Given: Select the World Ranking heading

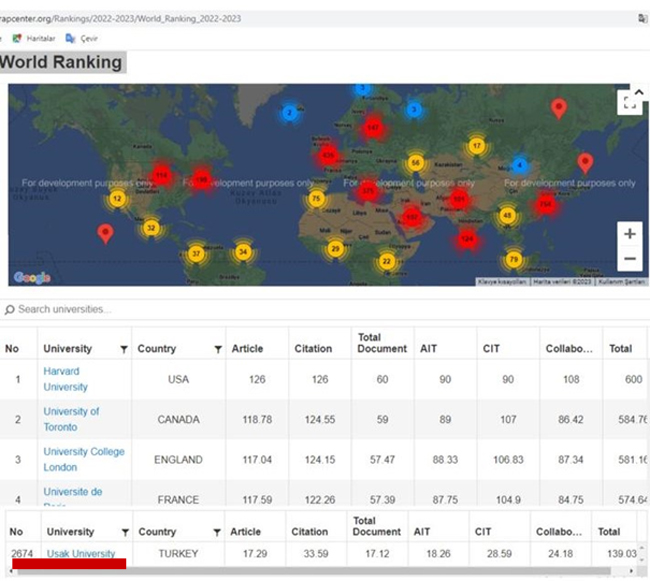Looking at the screenshot, I should tap(61, 62).
